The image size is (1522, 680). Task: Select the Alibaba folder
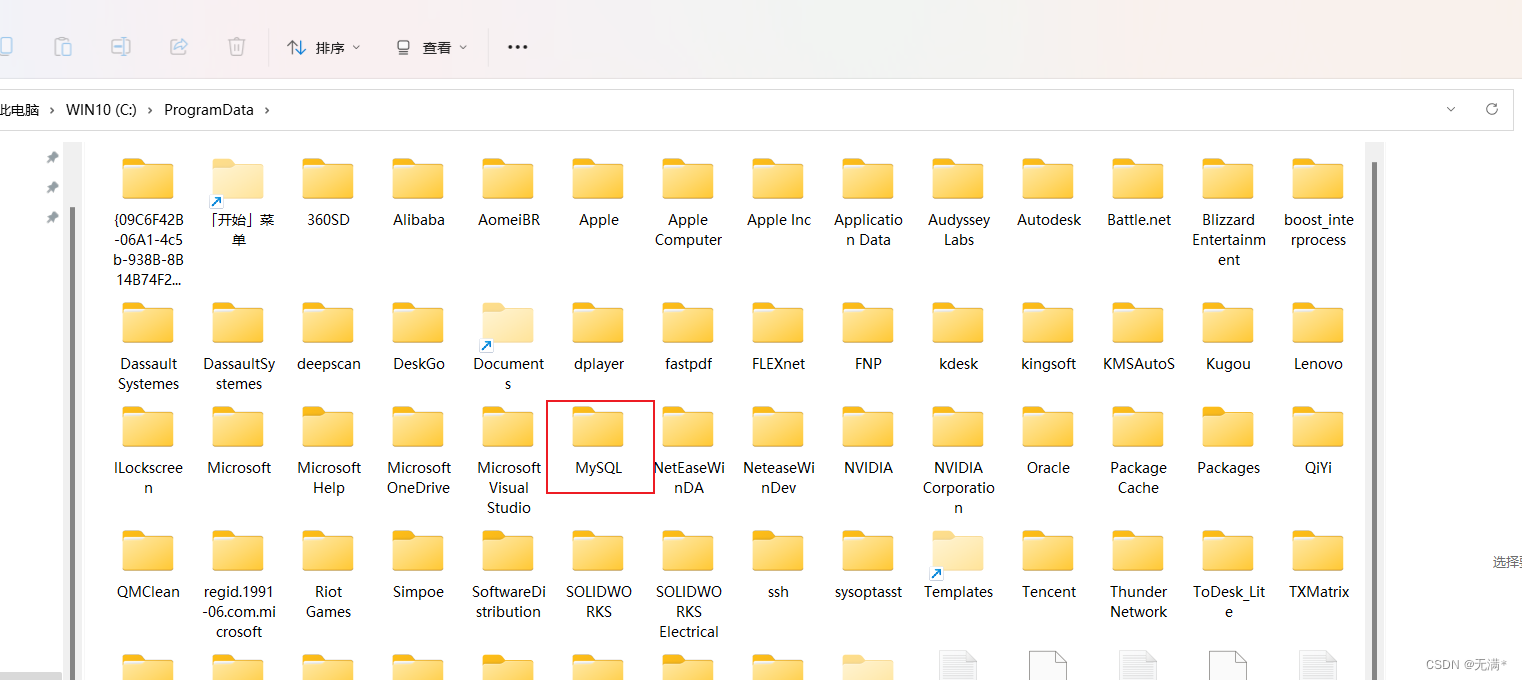click(418, 193)
